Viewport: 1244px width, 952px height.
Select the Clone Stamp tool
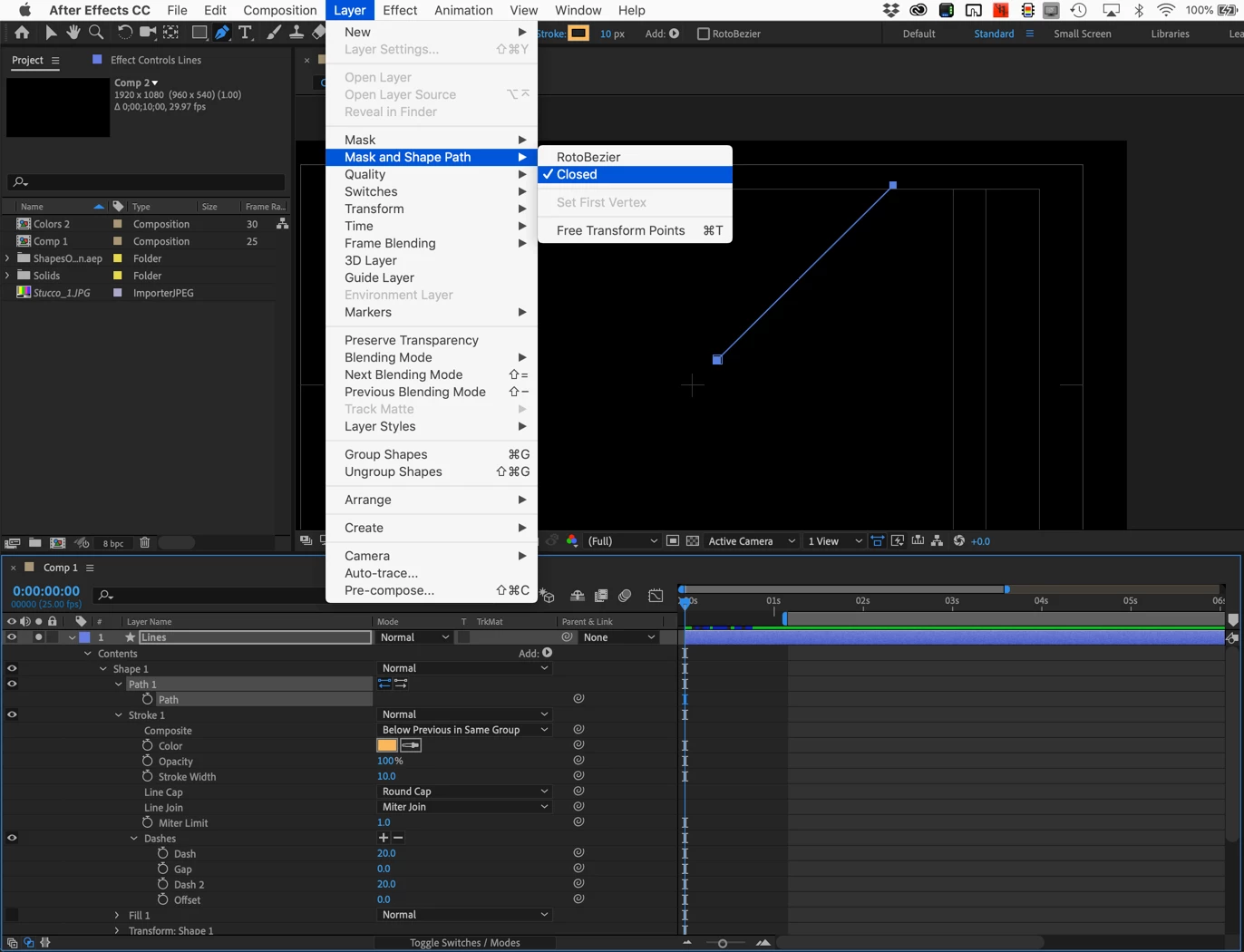(x=296, y=33)
